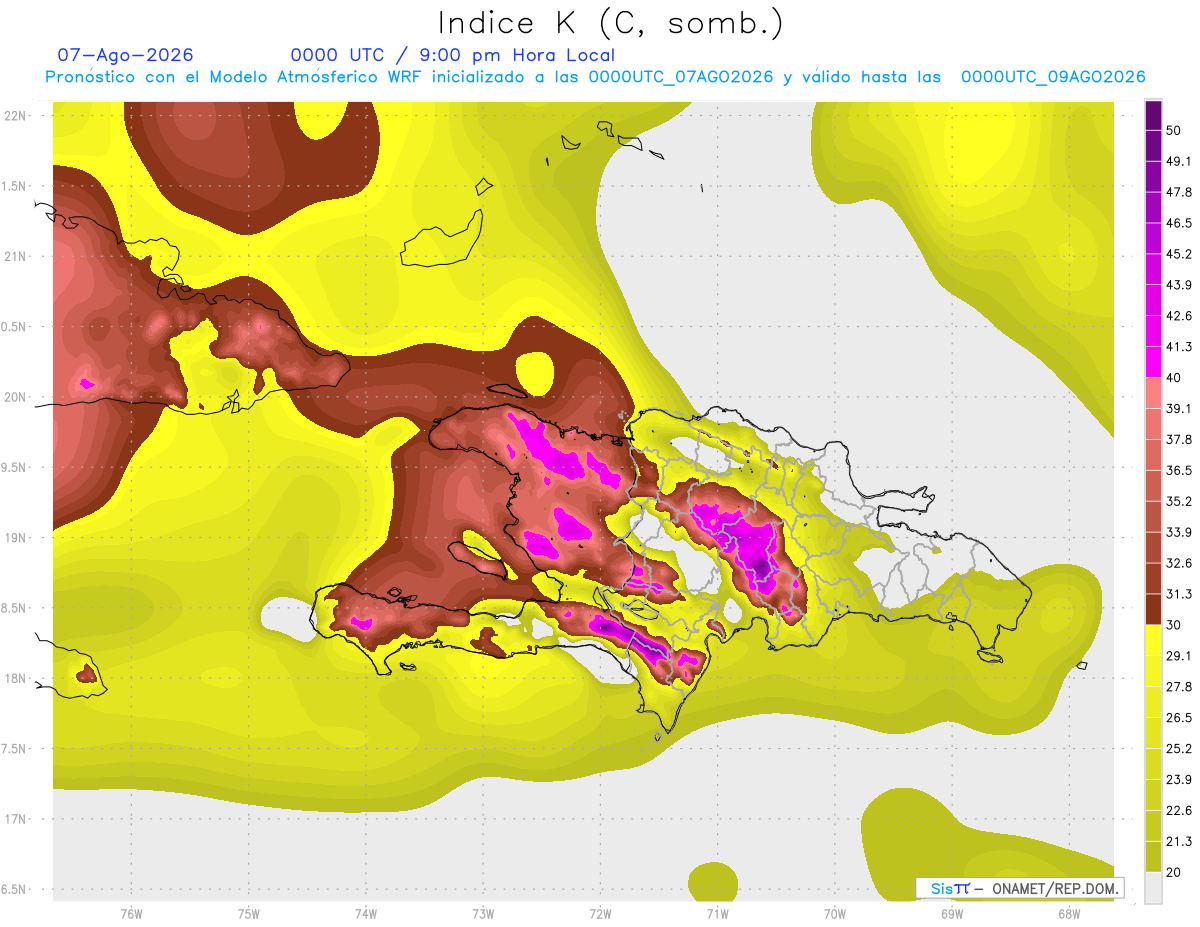This screenshot has height=927, width=1200.
Task: Click "0000 UTC / 9:00 pm Hora Local"
Action: [453, 55]
